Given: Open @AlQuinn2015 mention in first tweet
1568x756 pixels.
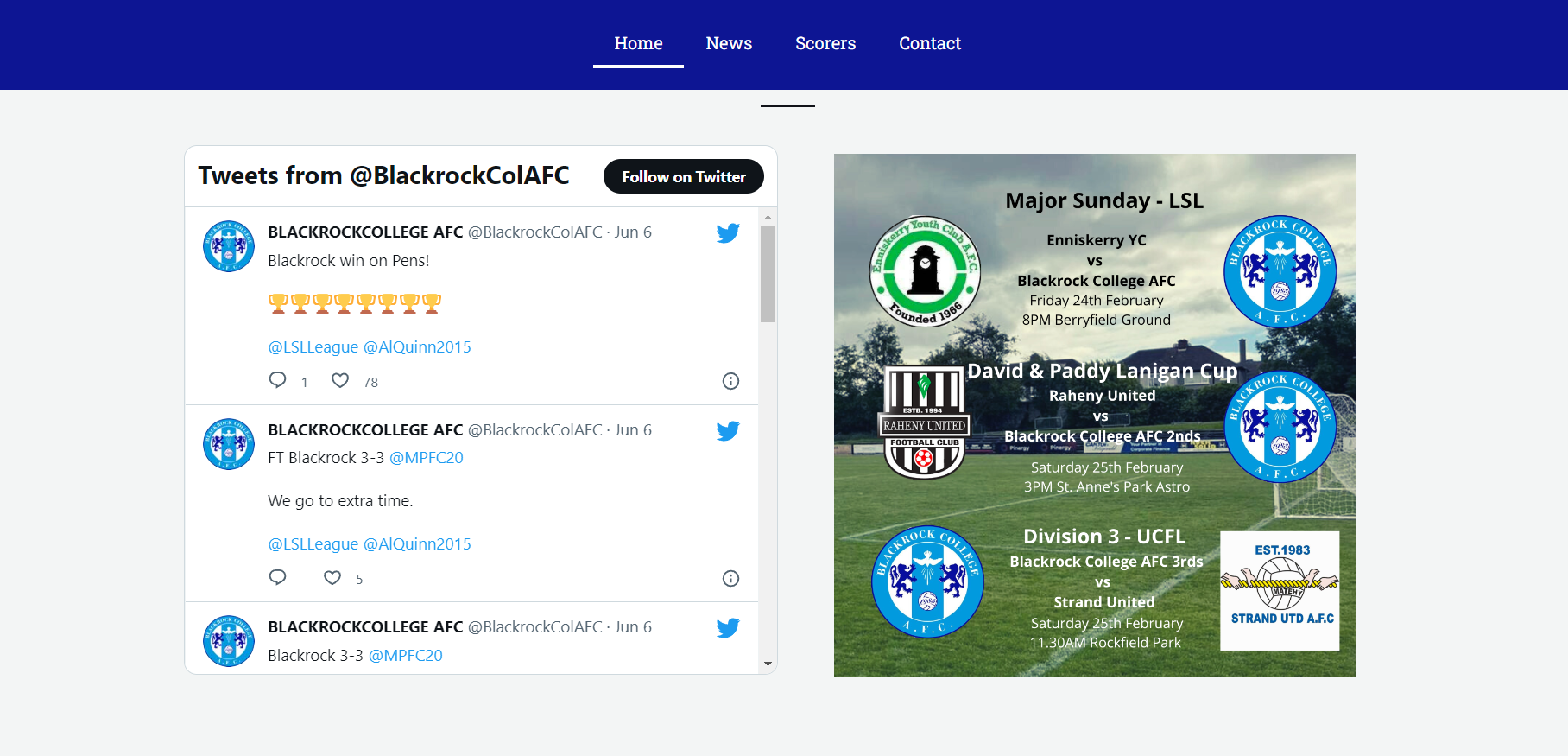Looking at the screenshot, I should click(x=417, y=346).
